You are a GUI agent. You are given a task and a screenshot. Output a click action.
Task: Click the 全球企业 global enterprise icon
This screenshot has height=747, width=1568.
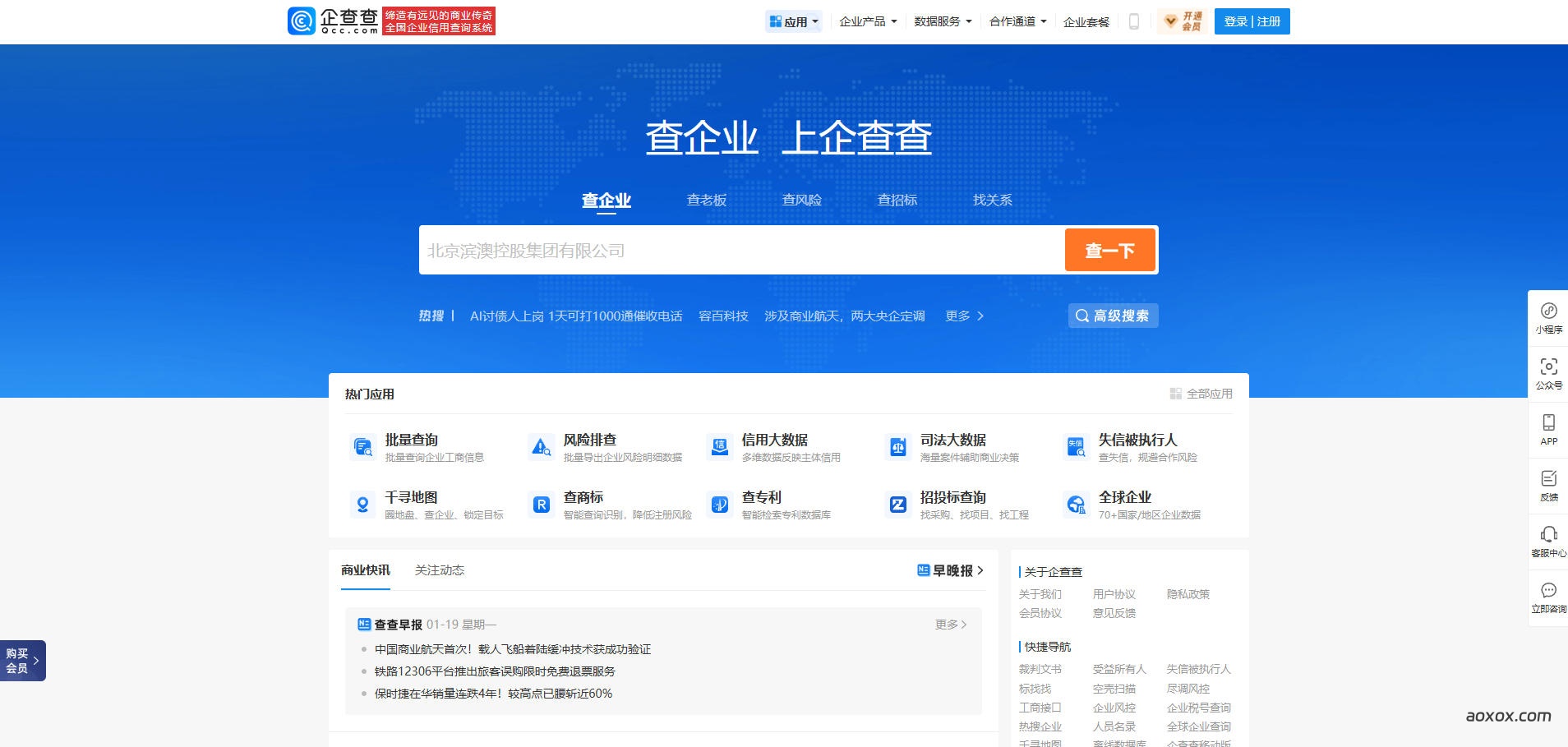(1077, 504)
